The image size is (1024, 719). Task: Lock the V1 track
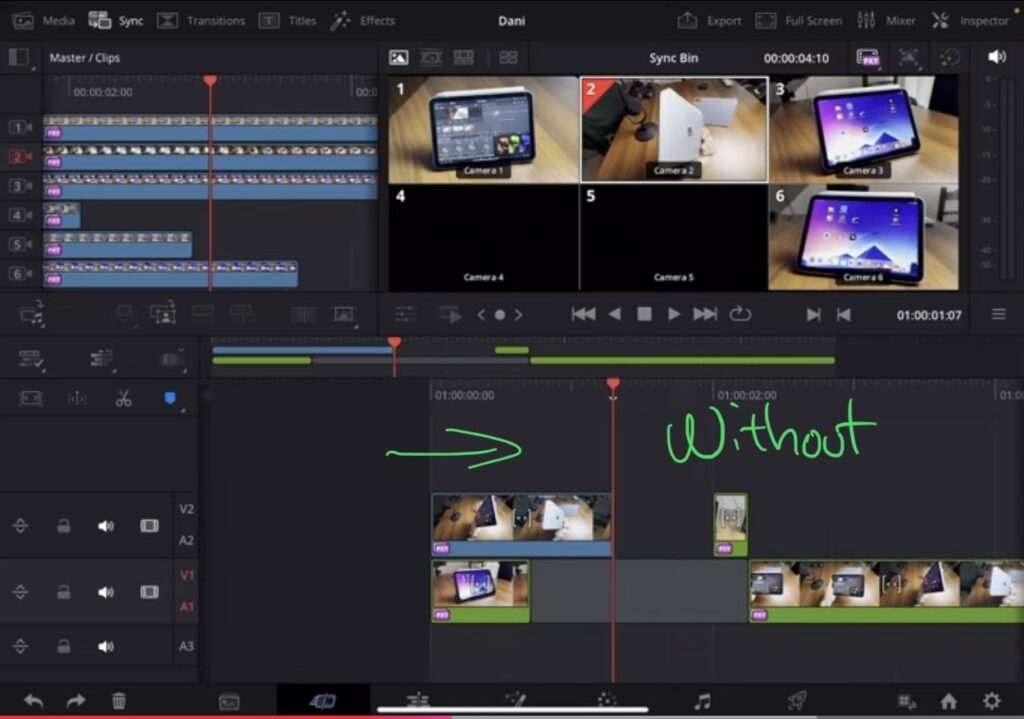[x=63, y=591]
